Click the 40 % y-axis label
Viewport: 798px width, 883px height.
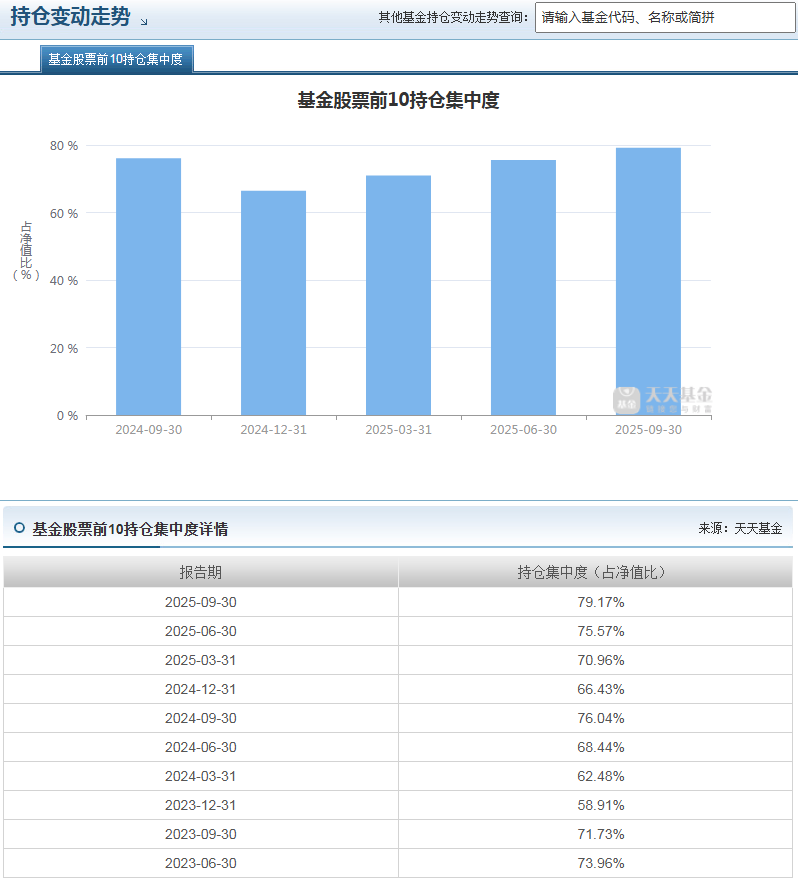64,280
